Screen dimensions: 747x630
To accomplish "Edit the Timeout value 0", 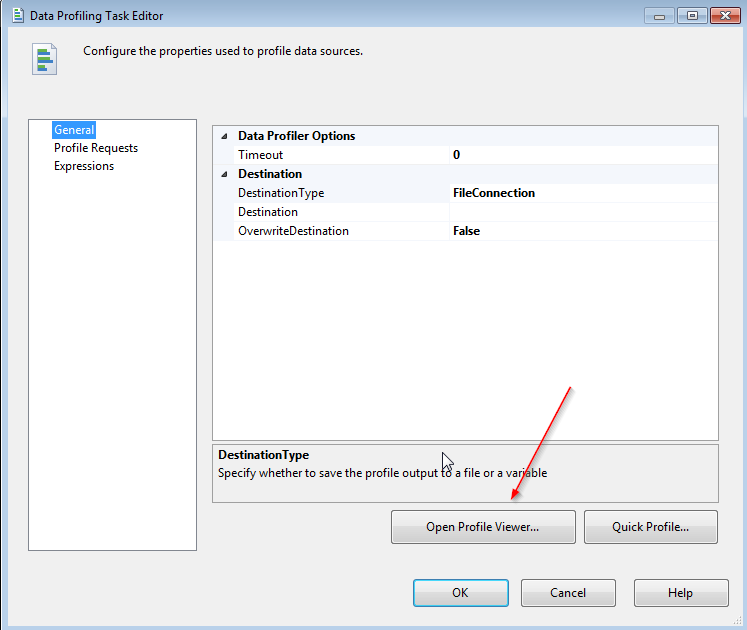I will (x=583, y=155).
